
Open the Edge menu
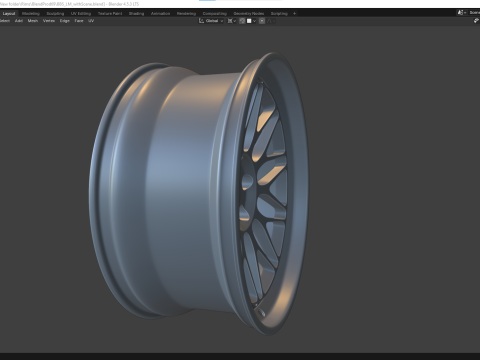65,21
